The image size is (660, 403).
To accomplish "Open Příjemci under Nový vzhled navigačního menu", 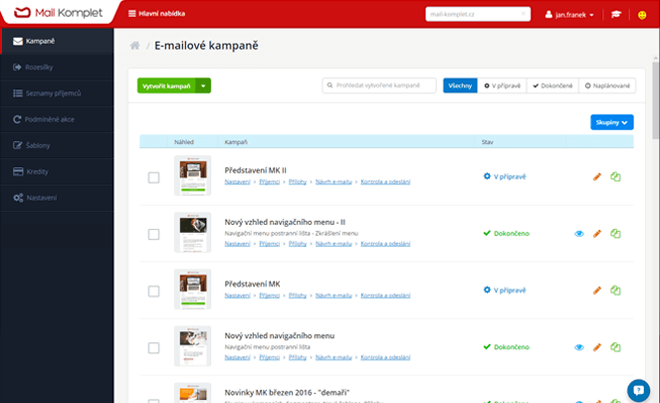I will (269, 358).
